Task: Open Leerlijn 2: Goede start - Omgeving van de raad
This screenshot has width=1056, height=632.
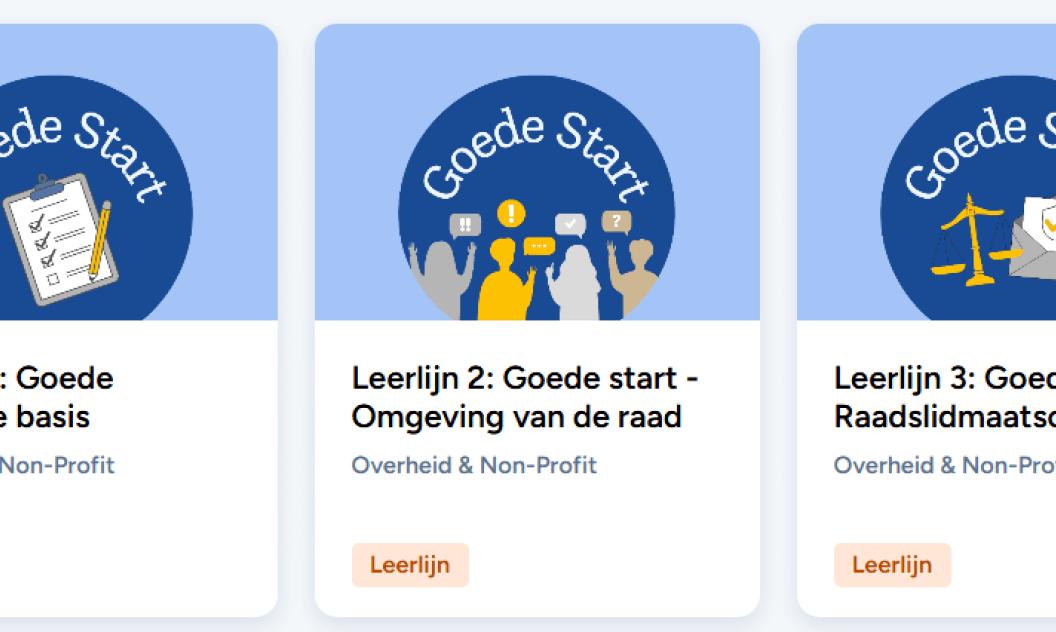Action: coord(525,397)
